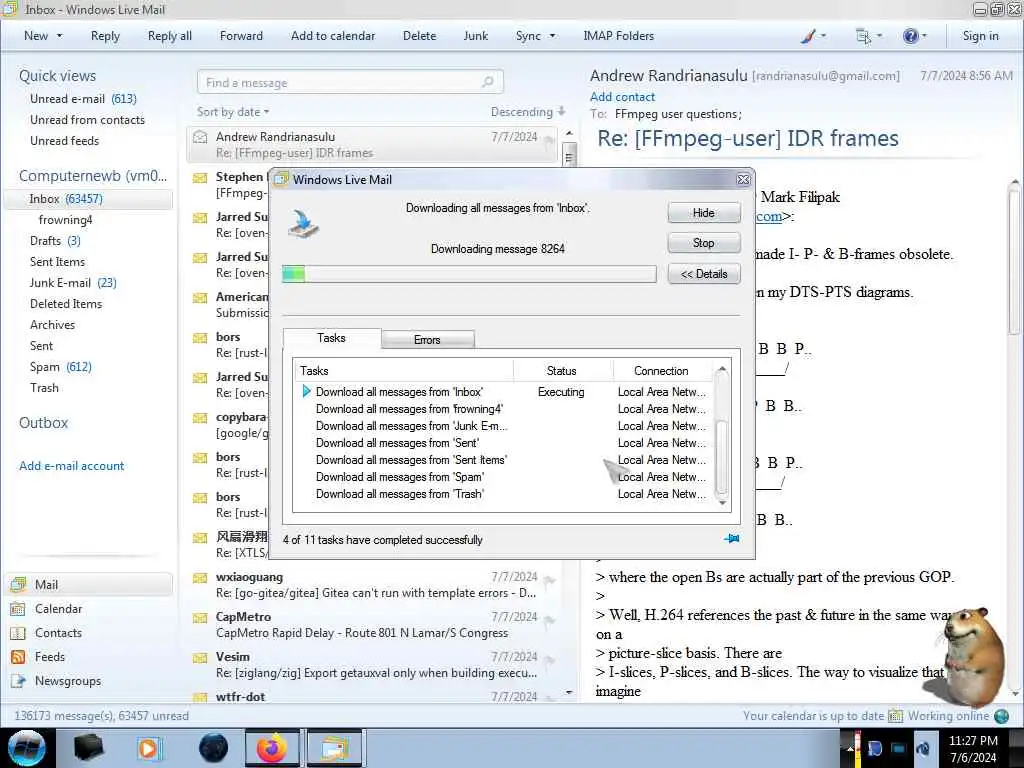The width and height of the screenshot is (1024, 768).
Task: Click Delete in the toolbar
Action: pos(419,36)
